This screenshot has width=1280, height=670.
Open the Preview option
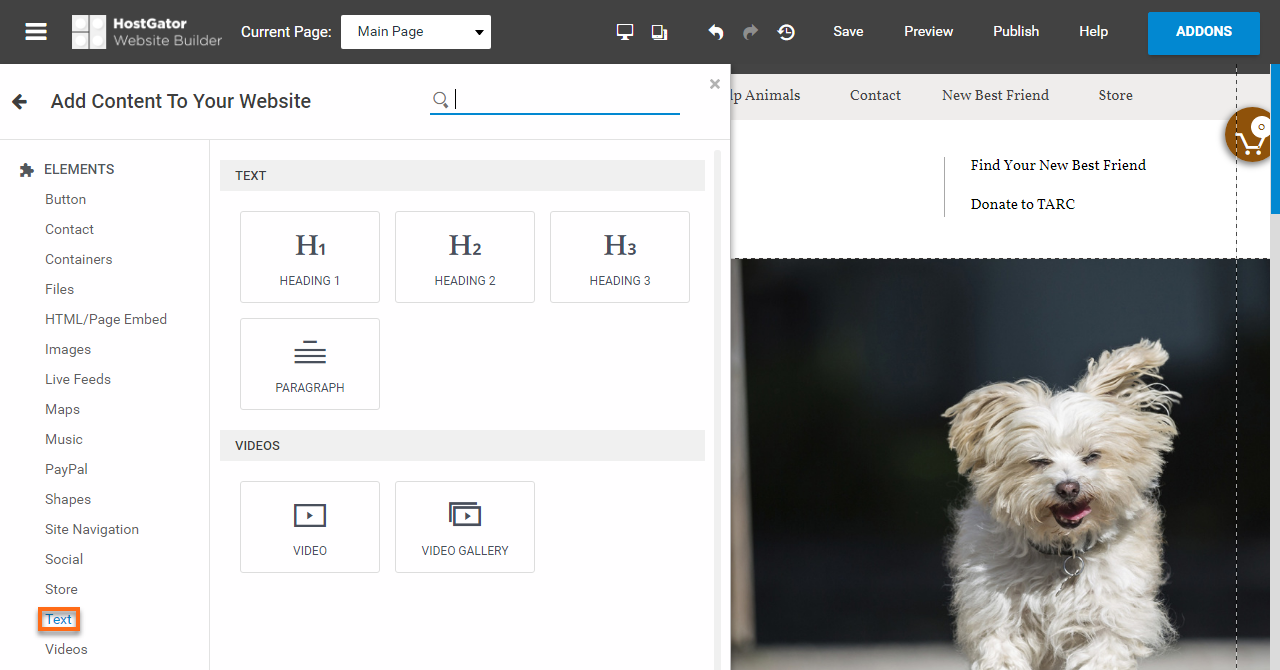click(x=928, y=32)
